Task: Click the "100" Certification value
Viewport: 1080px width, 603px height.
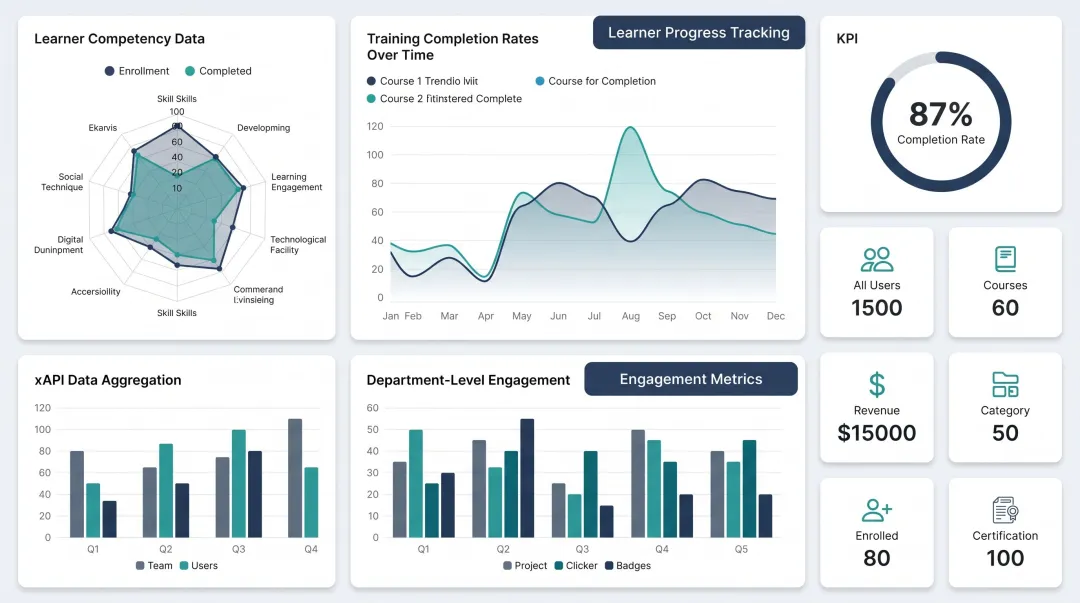Action: (1005, 558)
